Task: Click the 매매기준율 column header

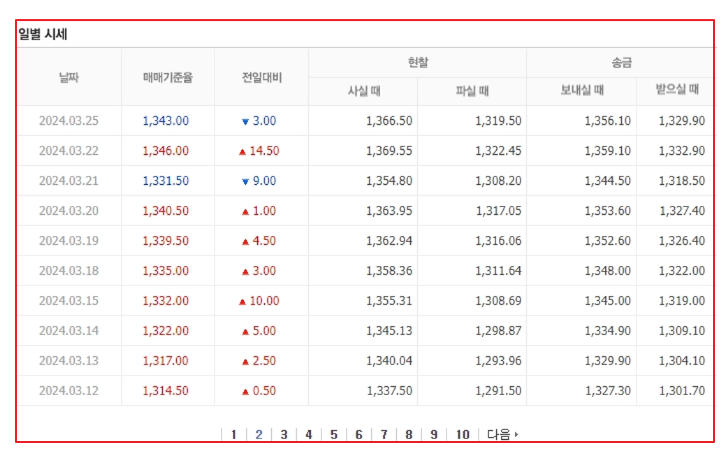Action: (x=168, y=77)
